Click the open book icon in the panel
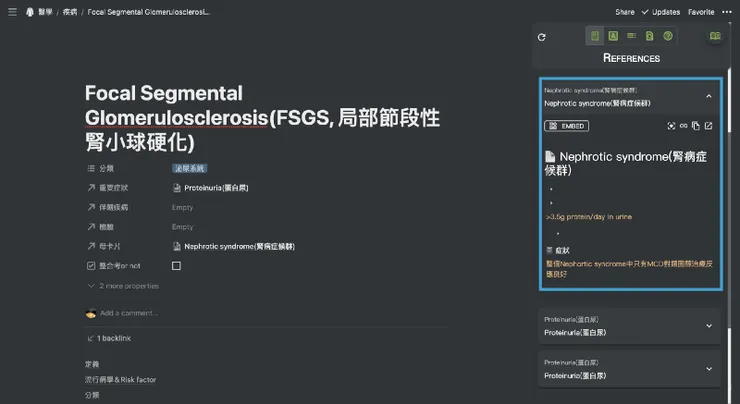 tap(715, 36)
